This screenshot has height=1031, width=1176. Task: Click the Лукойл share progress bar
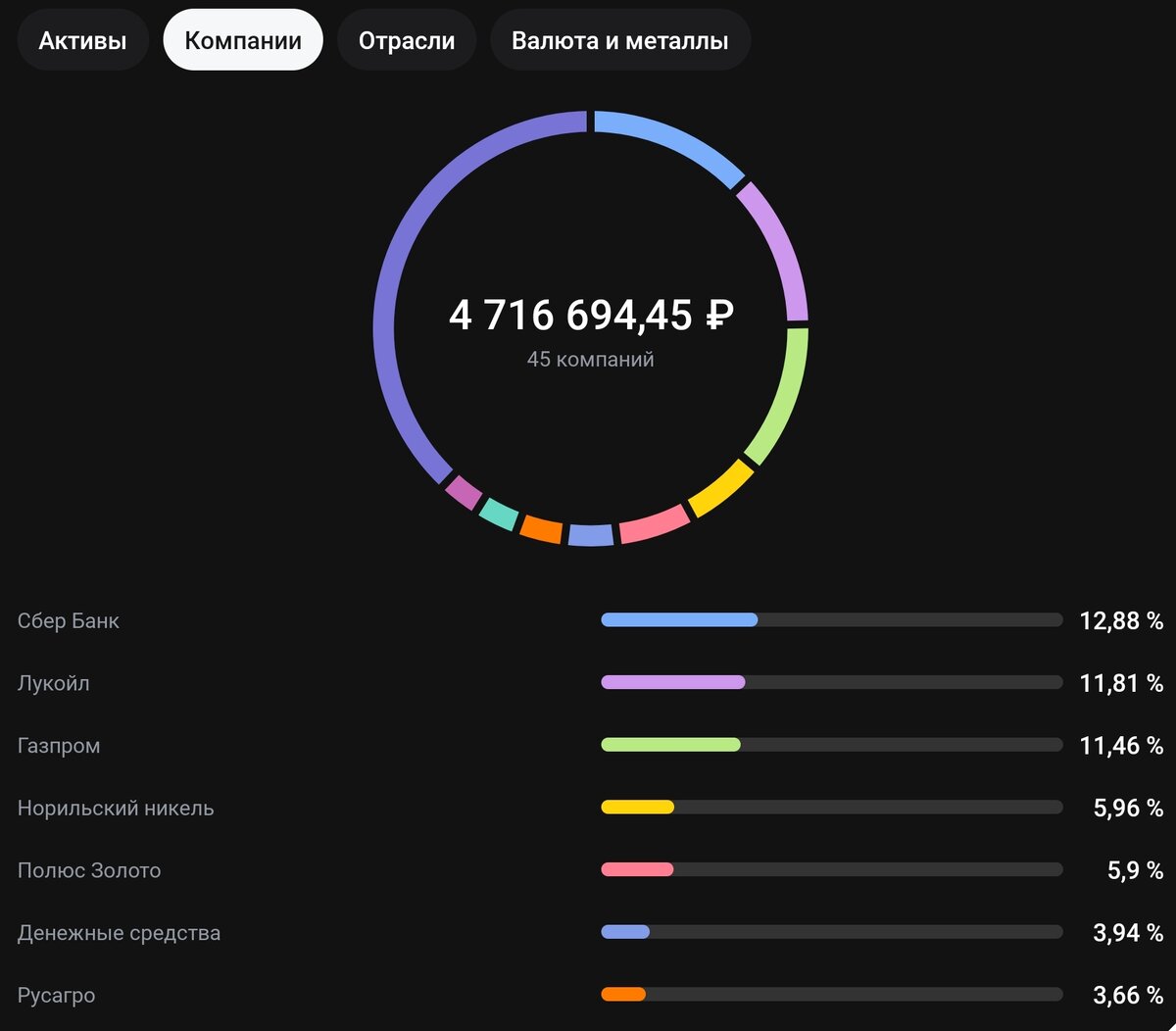[x=832, y=682]
